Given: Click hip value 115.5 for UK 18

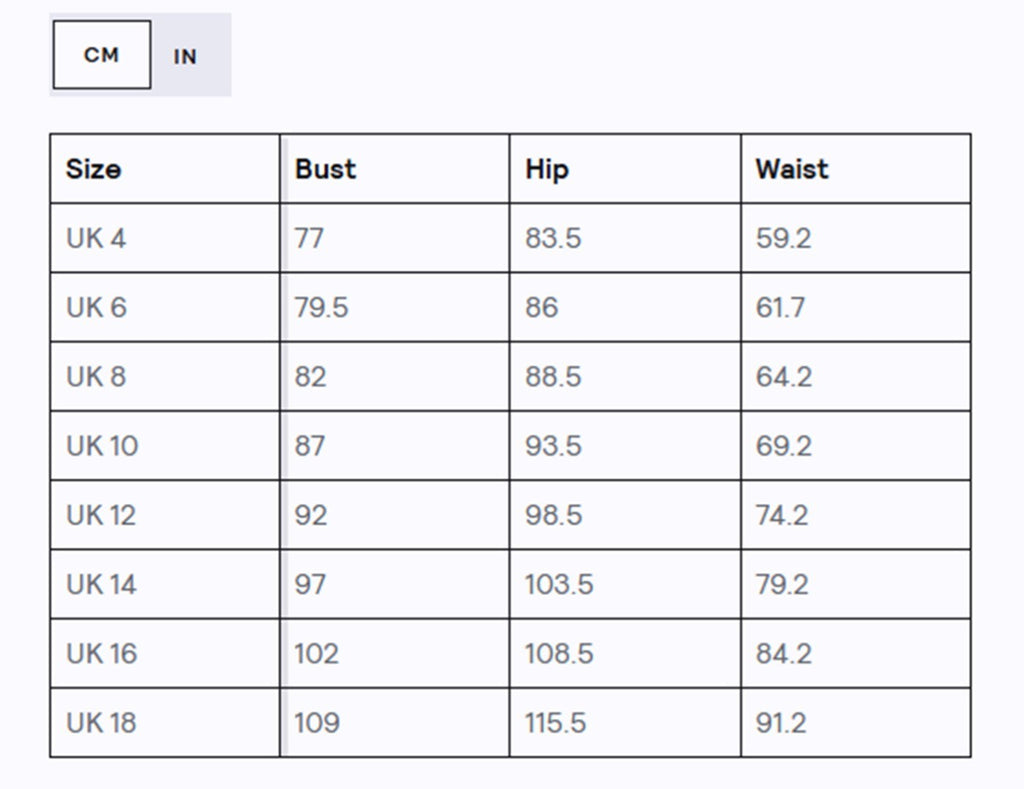Looking at the screenshot, I should pyautogui.click(x=555, y=722).
